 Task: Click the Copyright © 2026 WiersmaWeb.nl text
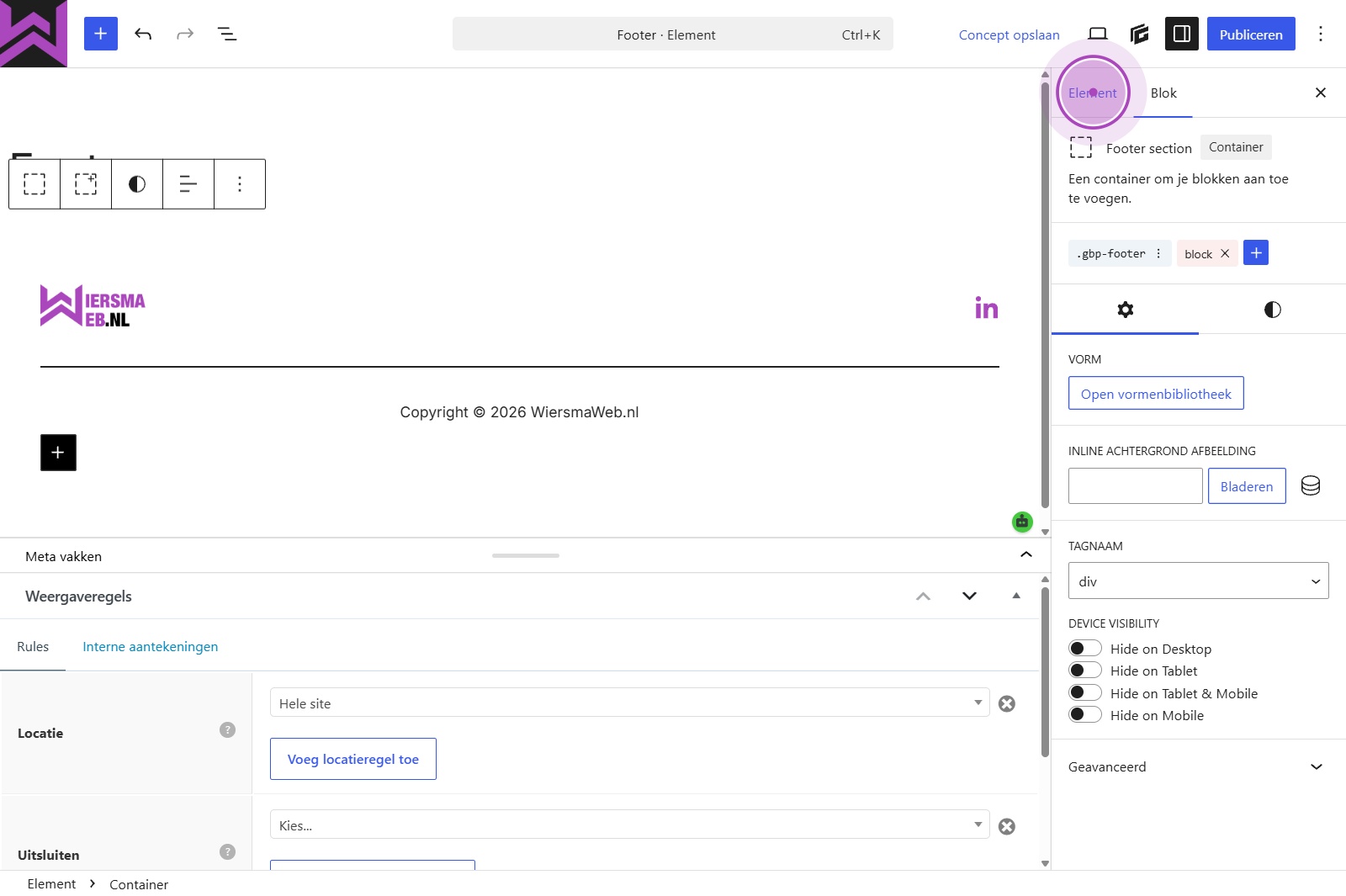[519, 411]
